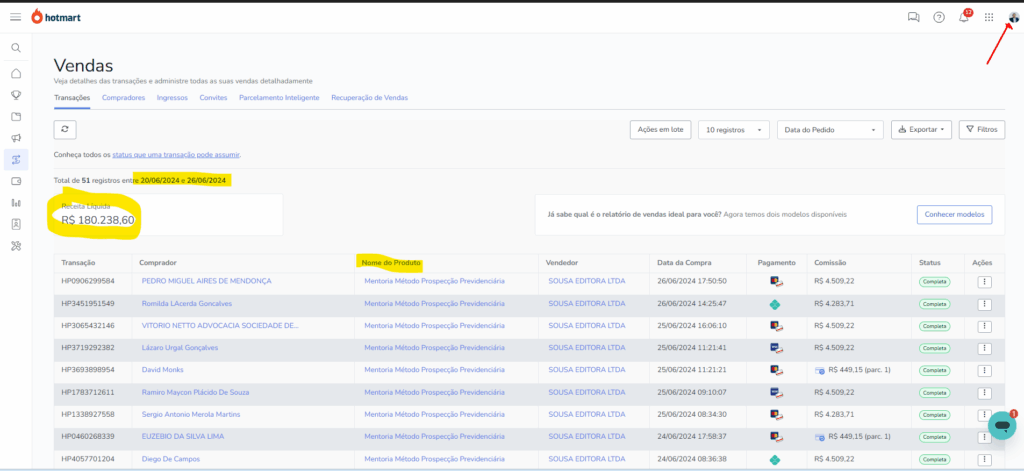1024x471 pixels.
Task: Open the Filtros button
Action: pos(982,129)
